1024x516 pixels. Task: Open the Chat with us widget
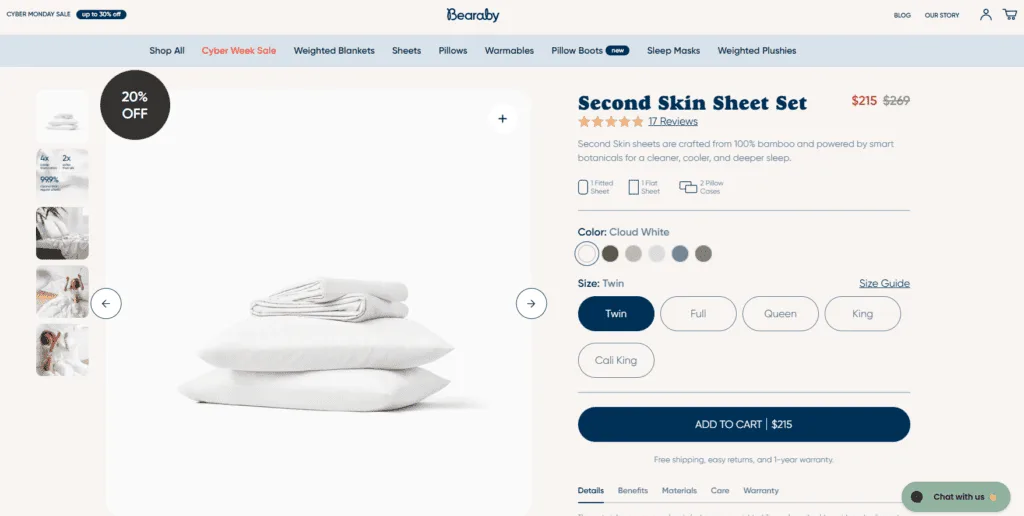pyautogui.click(x=955, y=497)
